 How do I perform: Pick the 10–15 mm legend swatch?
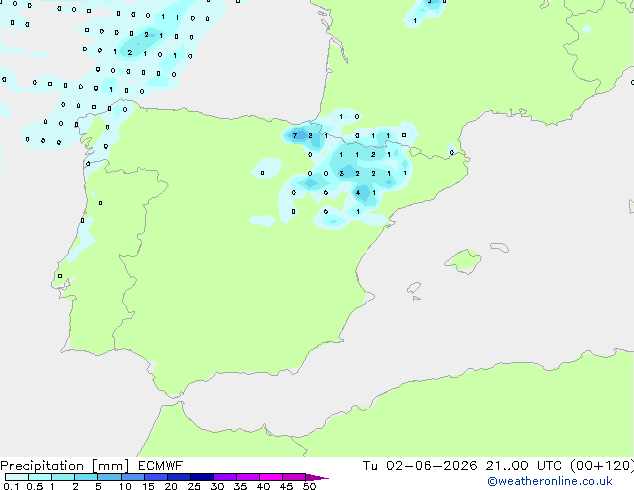click(x=132, y=477)
